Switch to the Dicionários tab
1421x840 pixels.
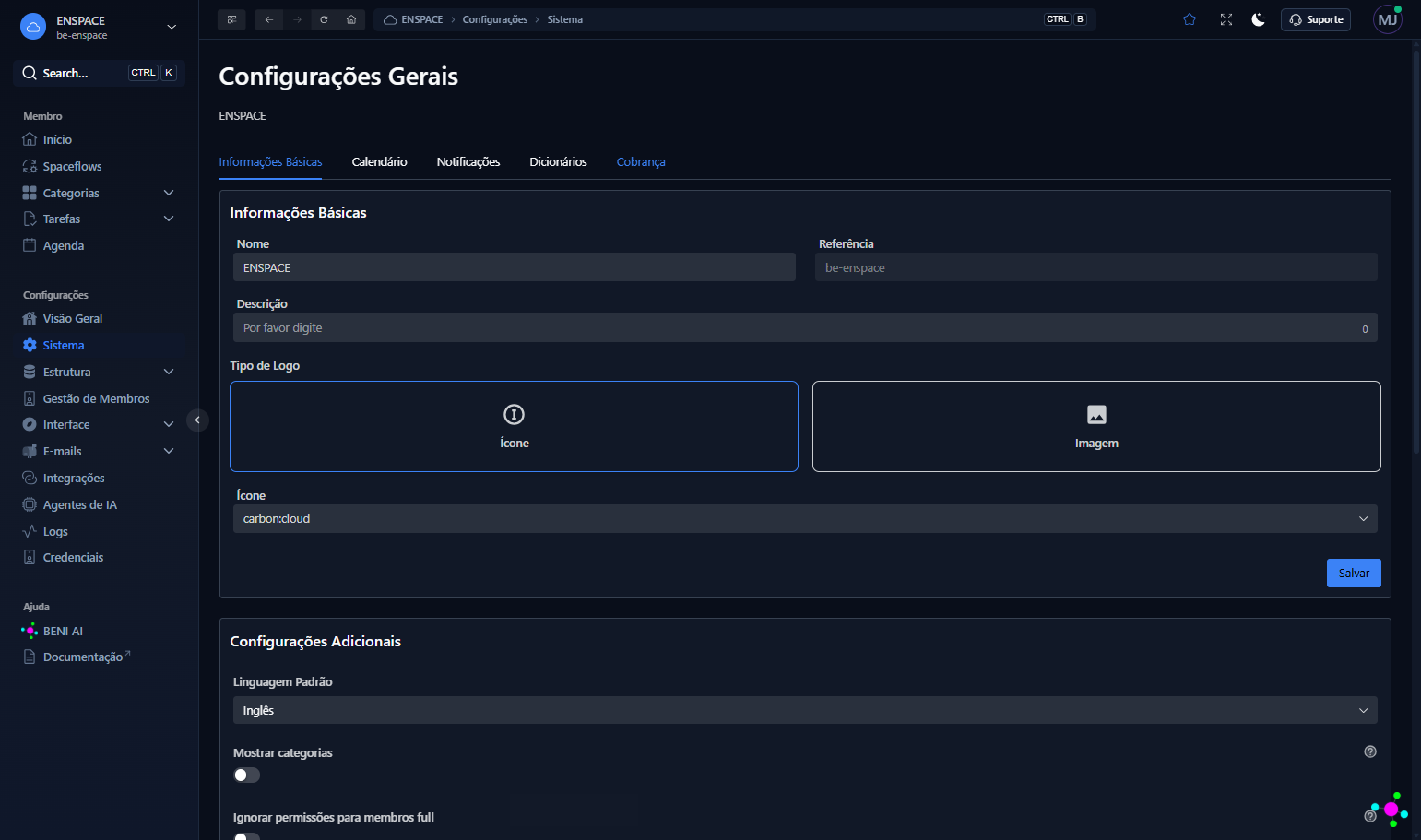558,161
